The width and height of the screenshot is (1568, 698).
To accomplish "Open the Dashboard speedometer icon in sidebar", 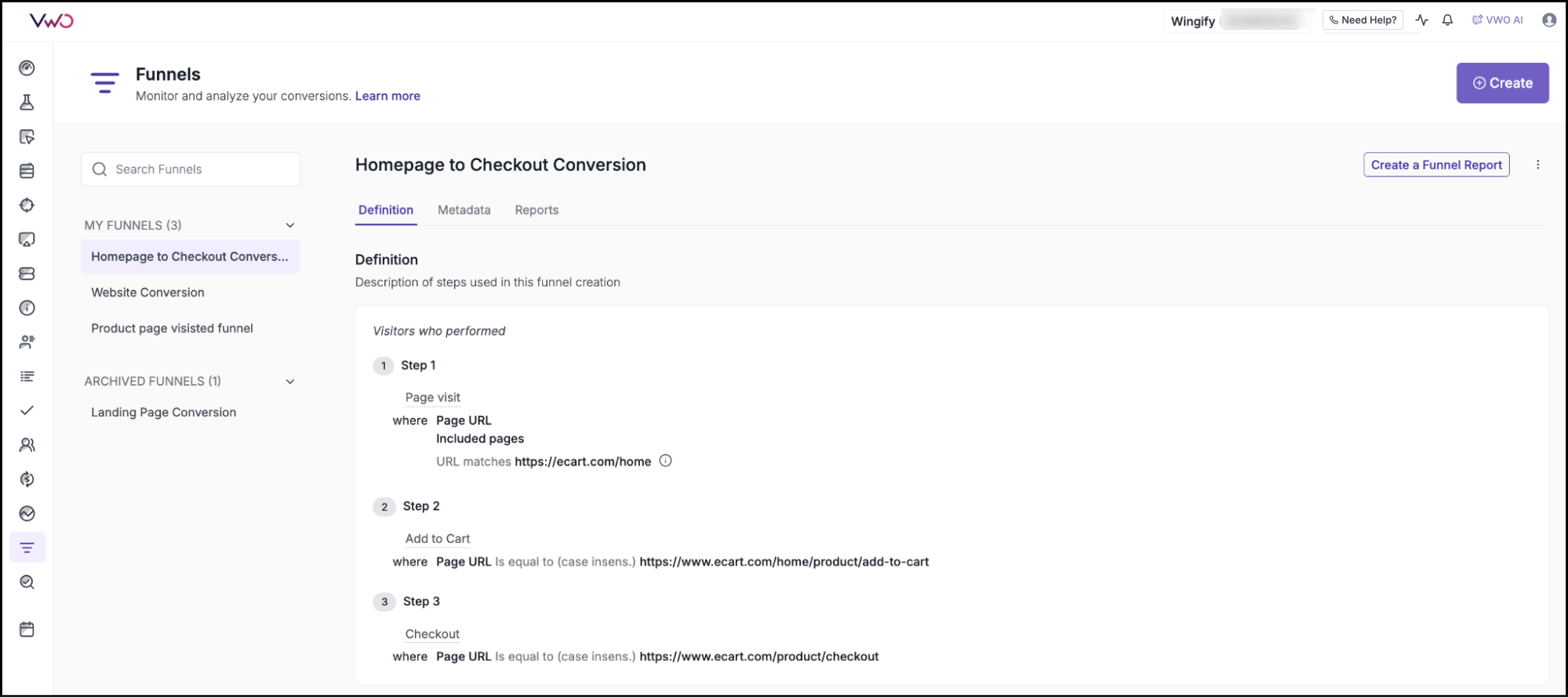I will 27,68.
